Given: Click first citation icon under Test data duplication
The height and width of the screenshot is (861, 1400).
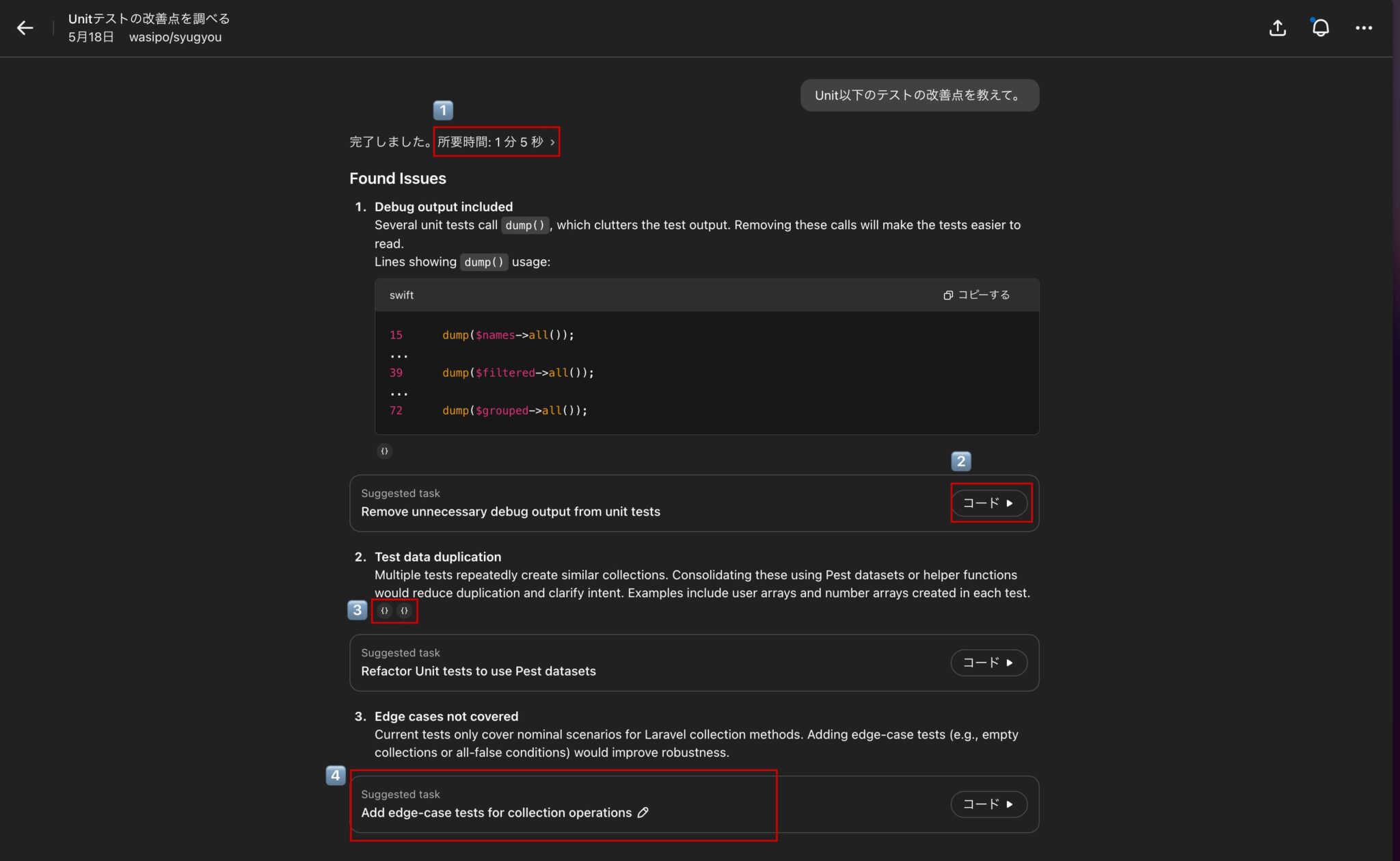Looking at the screenshot, I should 384,611.
